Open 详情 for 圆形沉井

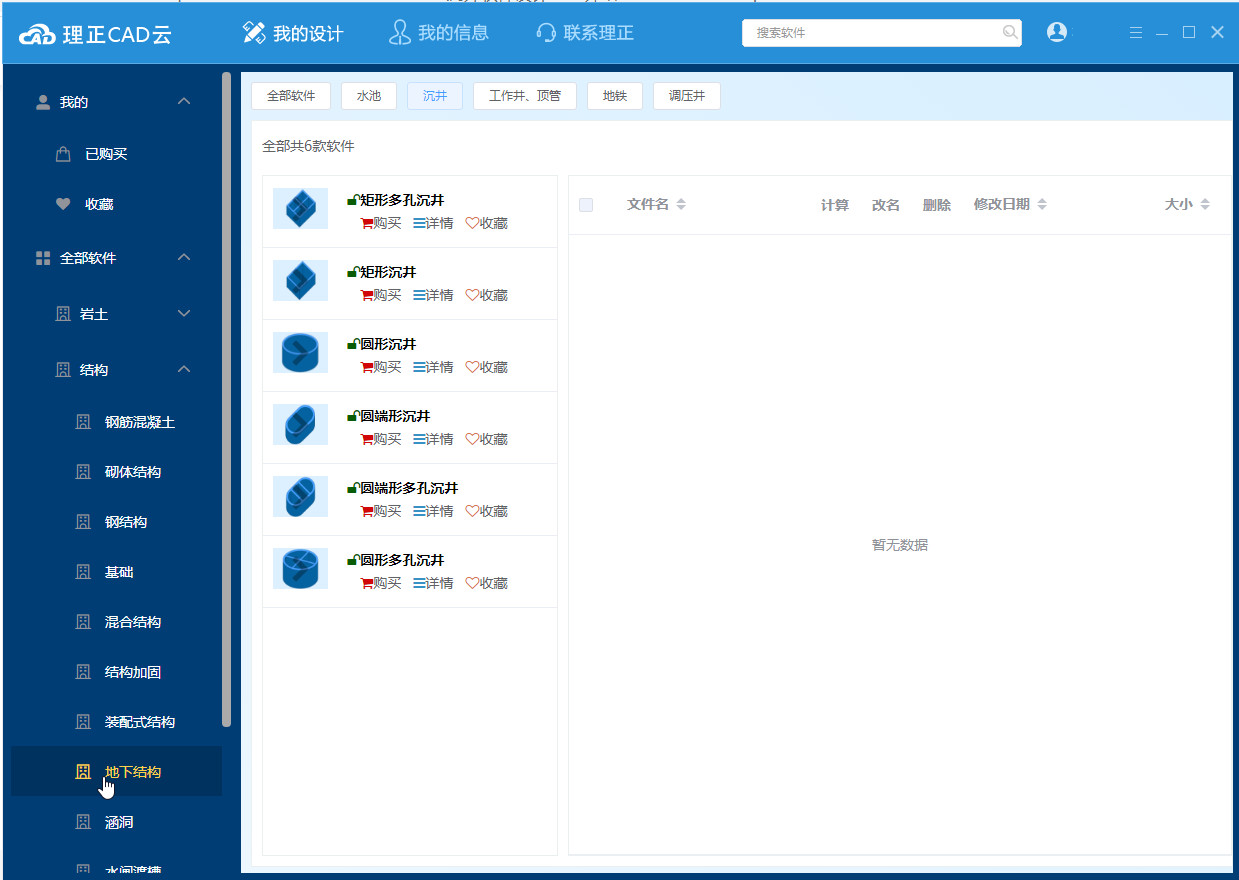coord(433,367)
